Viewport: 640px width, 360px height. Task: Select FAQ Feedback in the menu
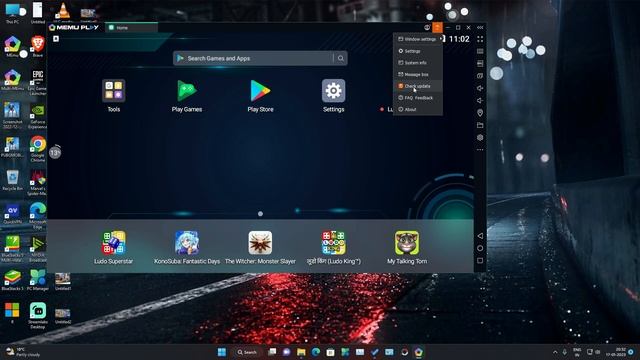418,98
